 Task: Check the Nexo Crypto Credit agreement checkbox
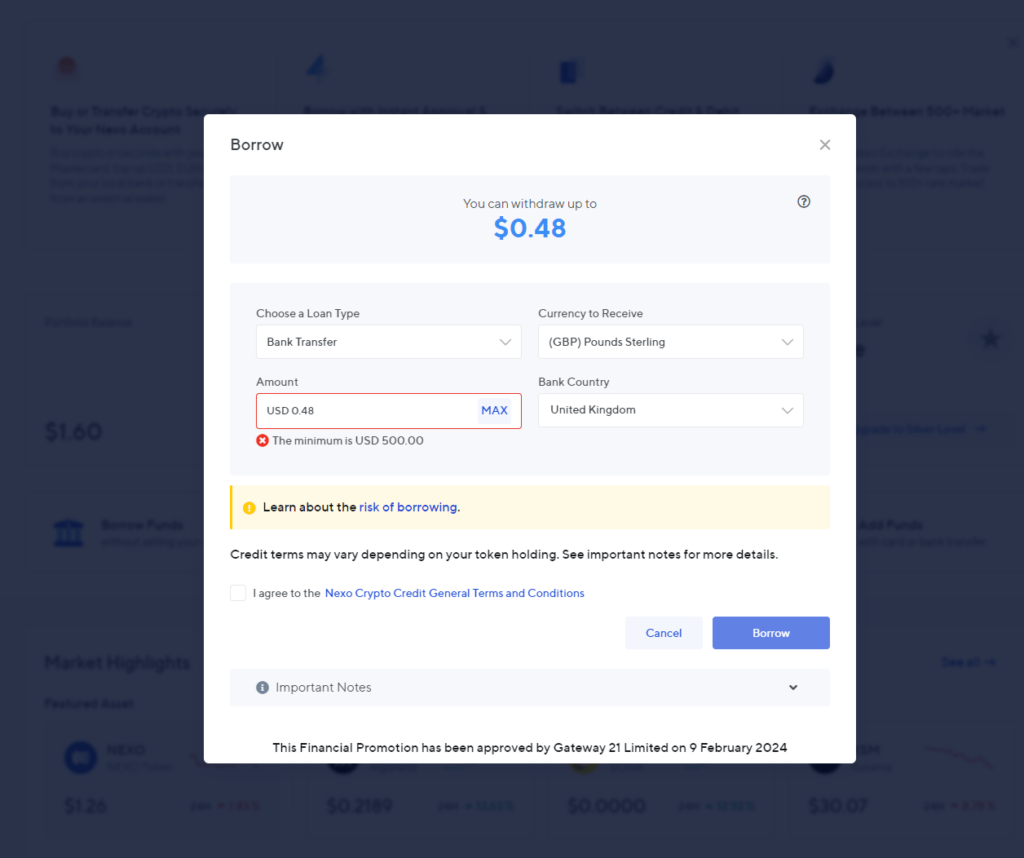click(x=238, y=592)
